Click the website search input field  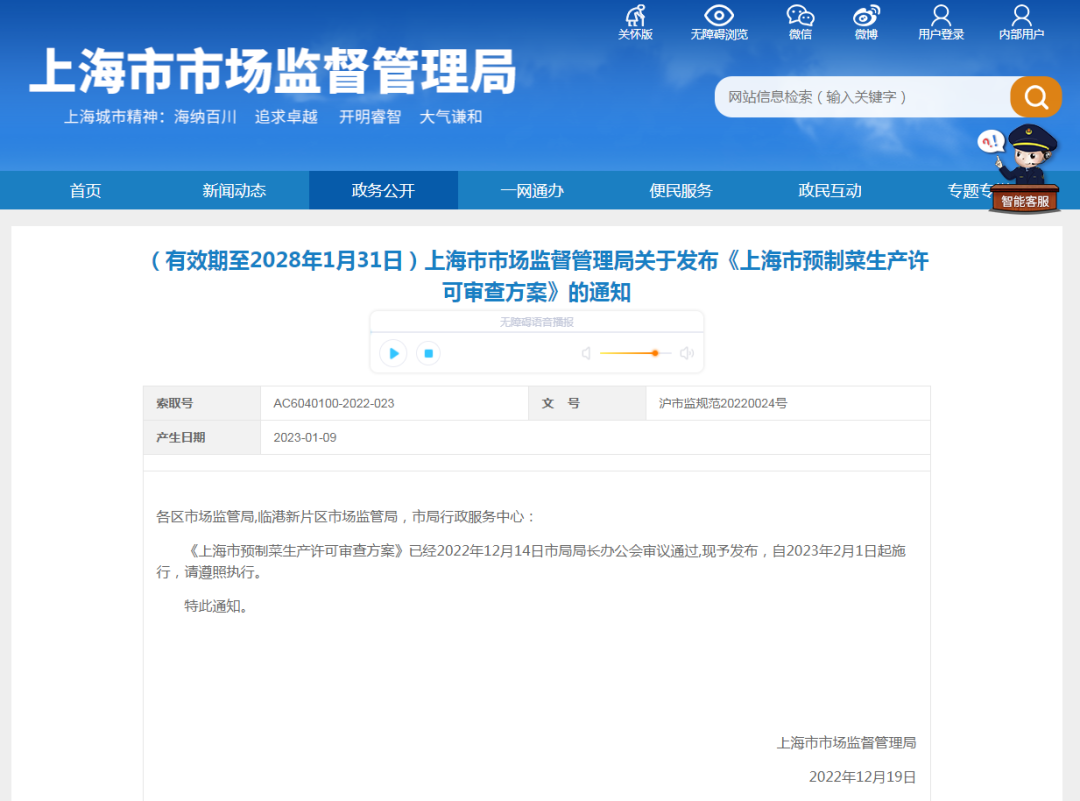(860, 97)
